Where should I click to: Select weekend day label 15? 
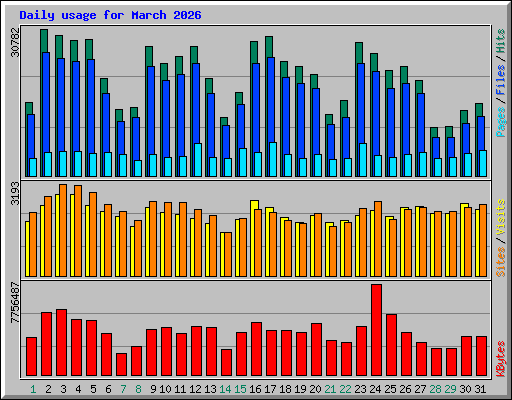pos(240,389)
